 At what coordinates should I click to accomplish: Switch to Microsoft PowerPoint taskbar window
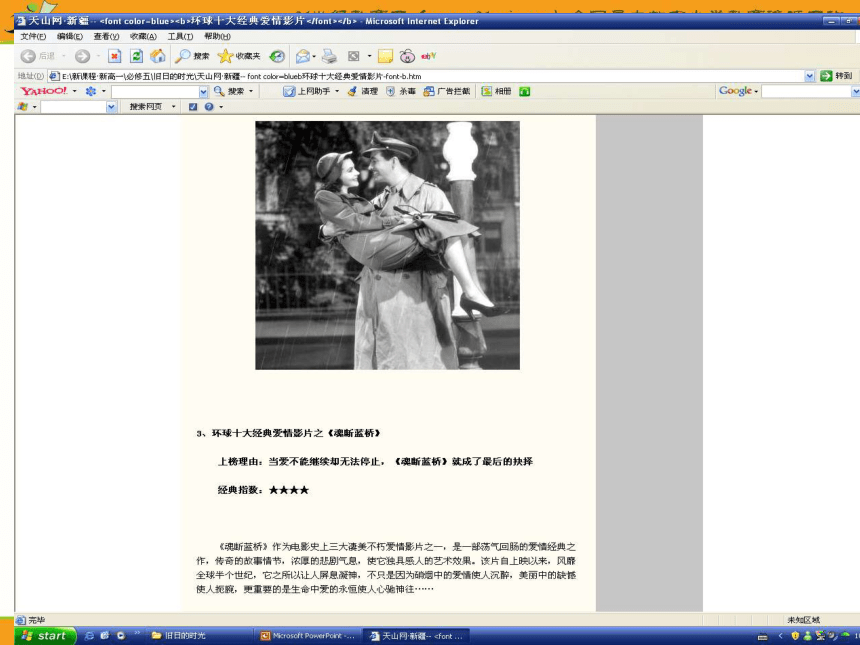coord(308,636)
